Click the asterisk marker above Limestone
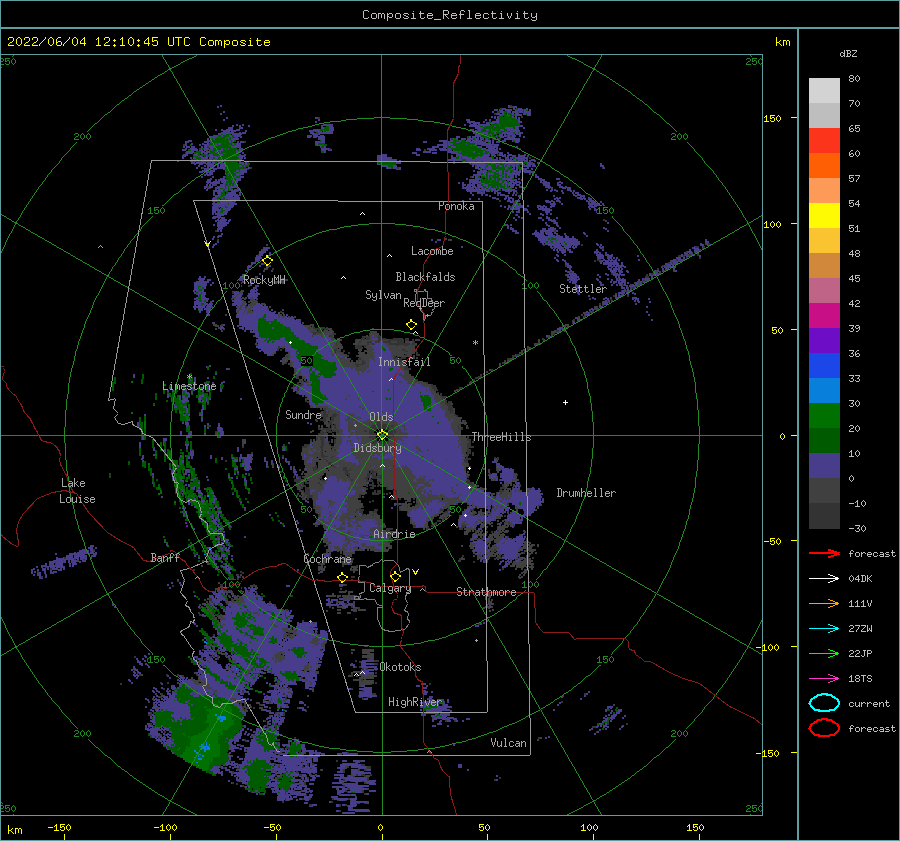 click(x=189, y=377)
